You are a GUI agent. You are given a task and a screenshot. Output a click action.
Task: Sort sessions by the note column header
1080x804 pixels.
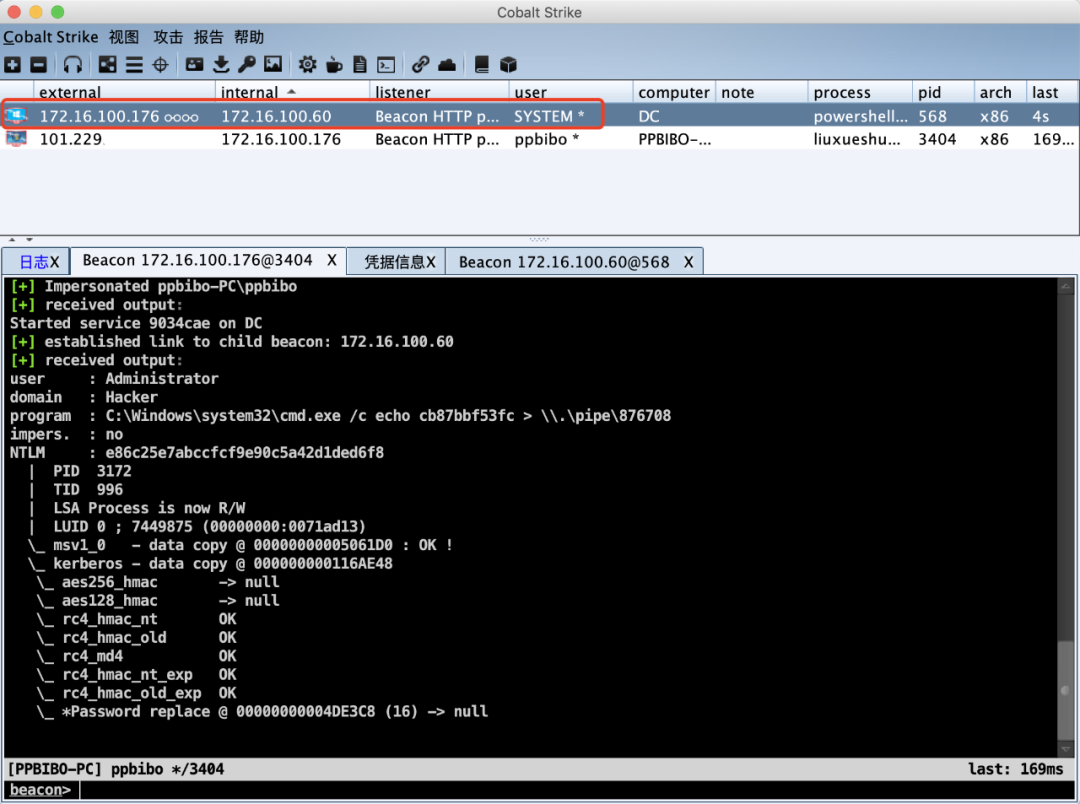tap(762, 92)
